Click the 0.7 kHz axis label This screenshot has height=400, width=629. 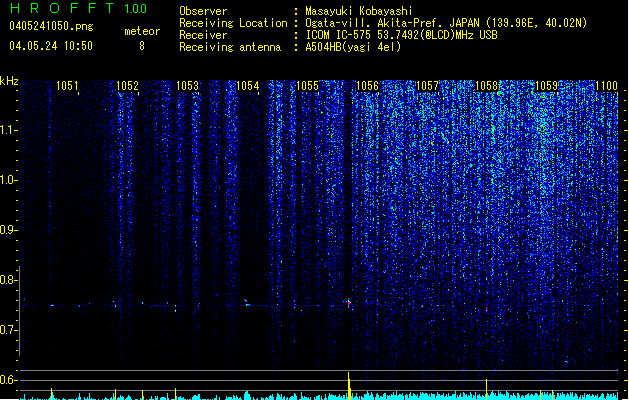click(x=8, y=330)
